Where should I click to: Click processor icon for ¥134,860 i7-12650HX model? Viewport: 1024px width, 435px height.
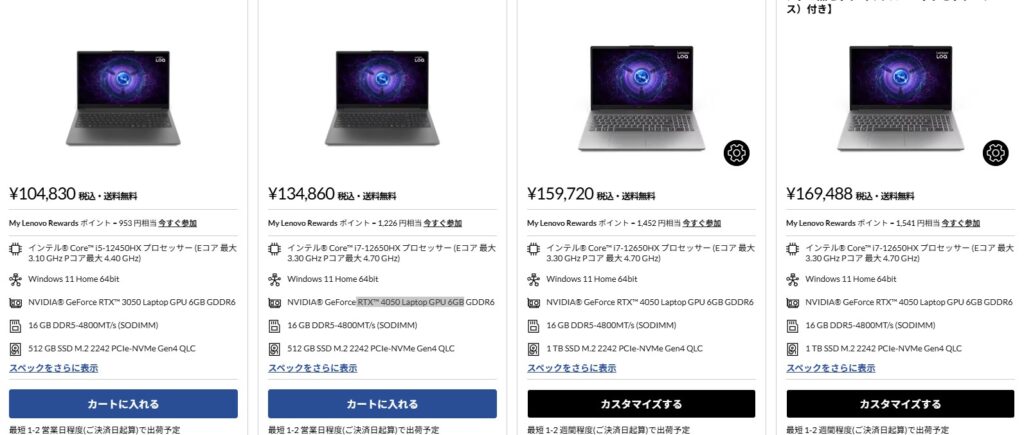pos(274,248)
